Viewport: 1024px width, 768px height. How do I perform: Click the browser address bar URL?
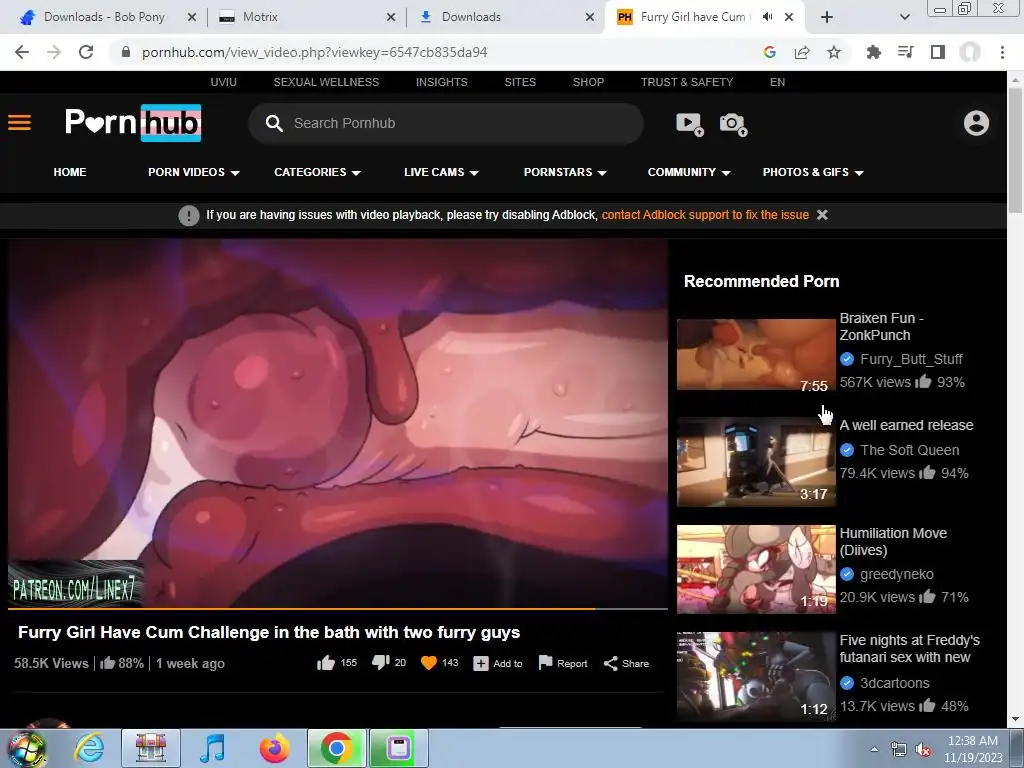tap(315, 52)
